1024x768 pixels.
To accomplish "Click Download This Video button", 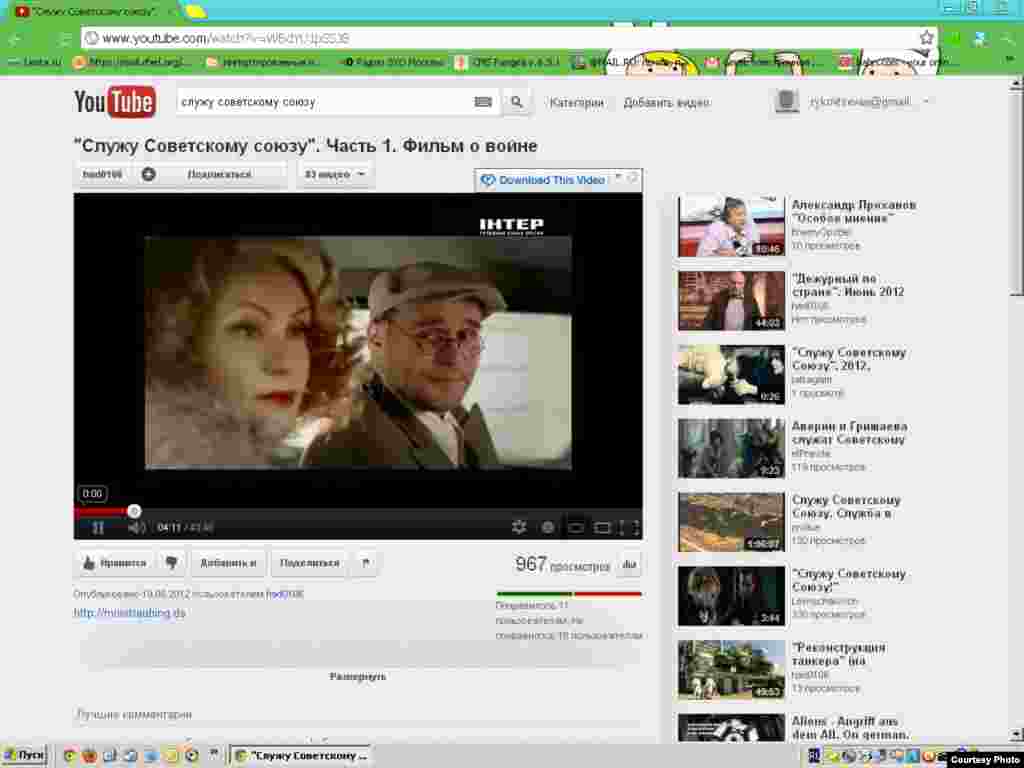I will pyautogui.click(x=543, y=180).
